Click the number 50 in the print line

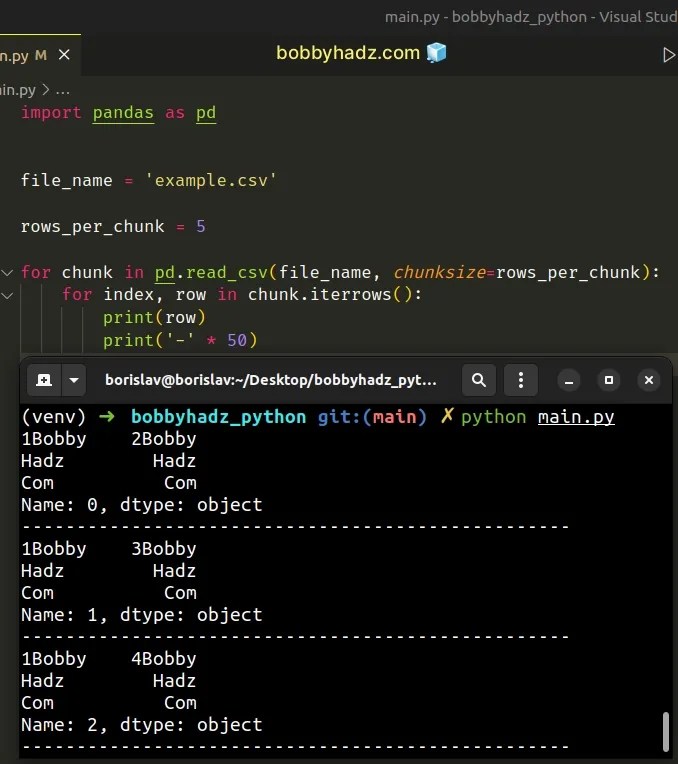pos(237,340)
